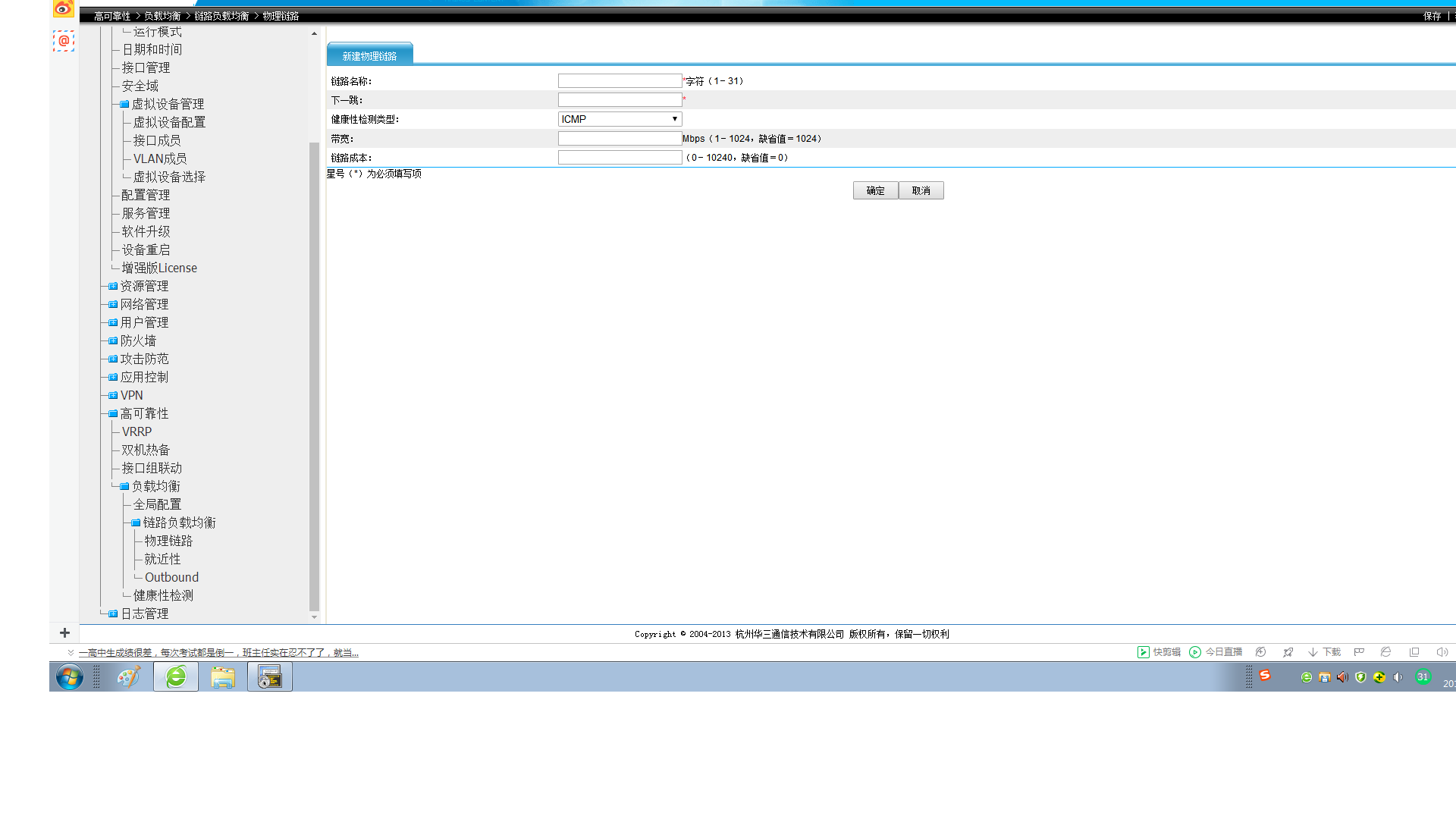Collapse the 虚拟设备管理 tree node
1456x819 pixels.
(x=124, y=105)
